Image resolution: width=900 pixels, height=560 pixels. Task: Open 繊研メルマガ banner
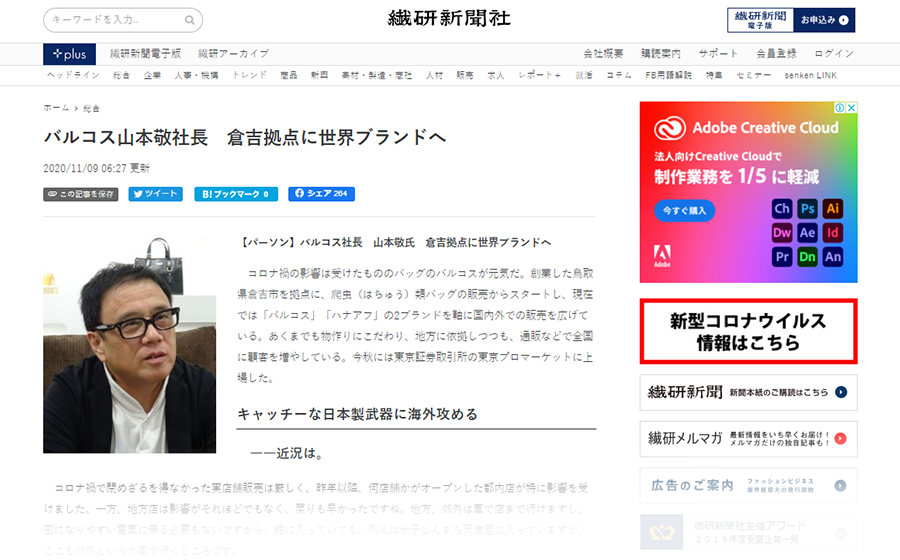pyautogui.click(x=748, y=439)
